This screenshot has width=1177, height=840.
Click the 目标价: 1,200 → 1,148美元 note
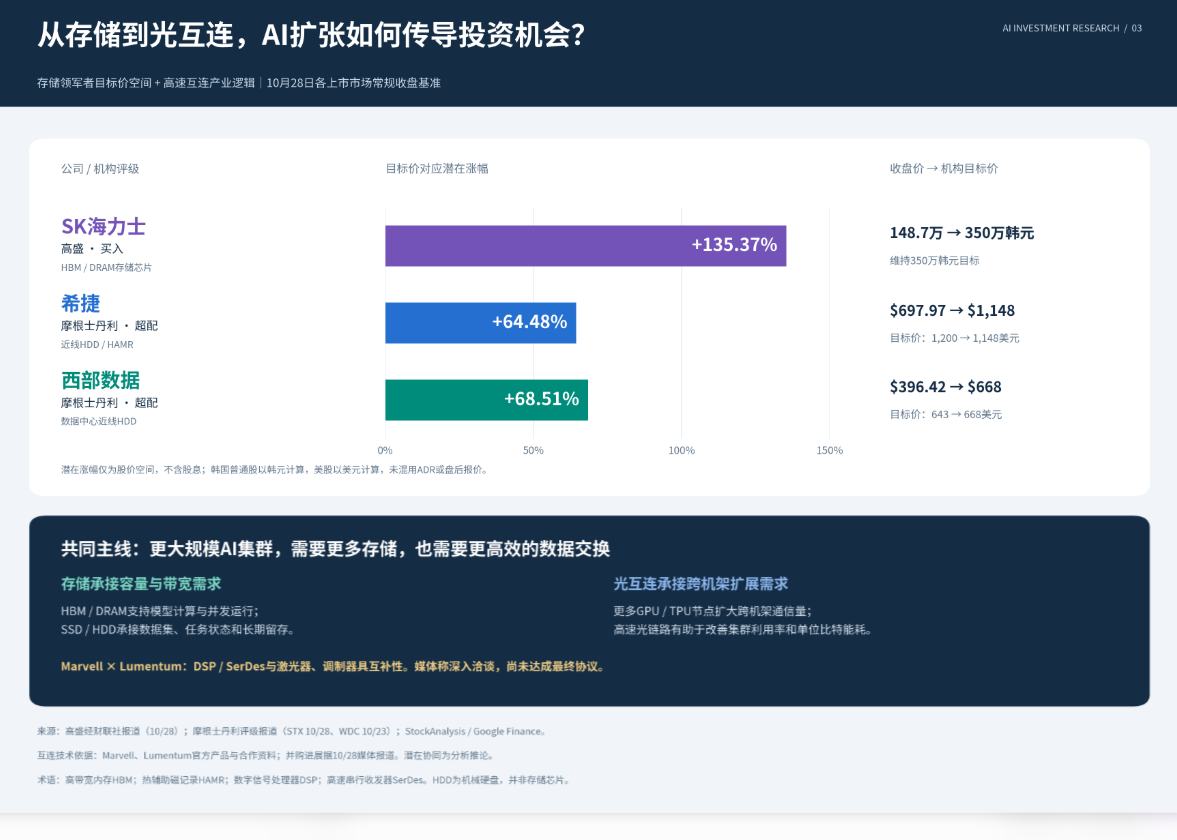tap(954, 338)
